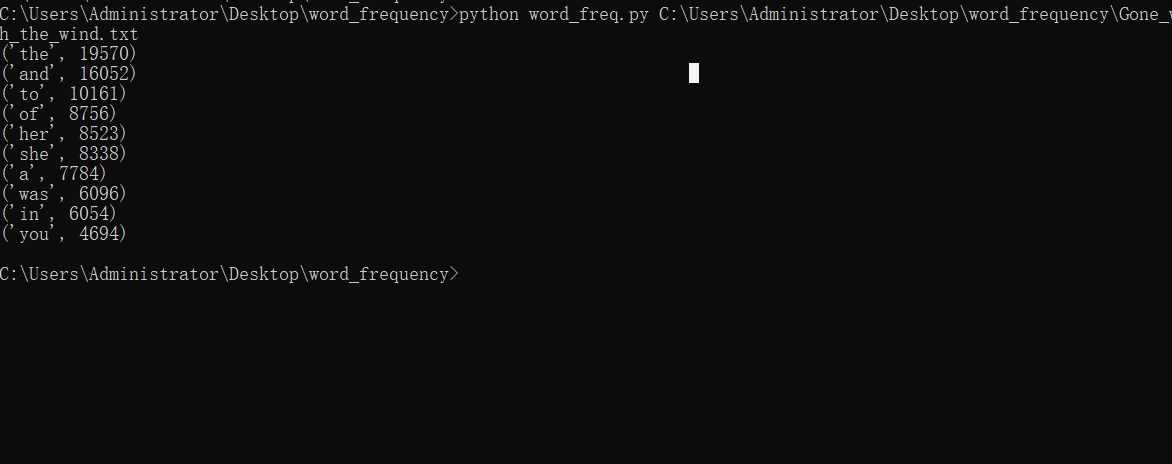This screenshot has height=464, width=1172.
Task: Click the output line for 'and', 16052
Action: pyautogui.click(x=69, y=74)
